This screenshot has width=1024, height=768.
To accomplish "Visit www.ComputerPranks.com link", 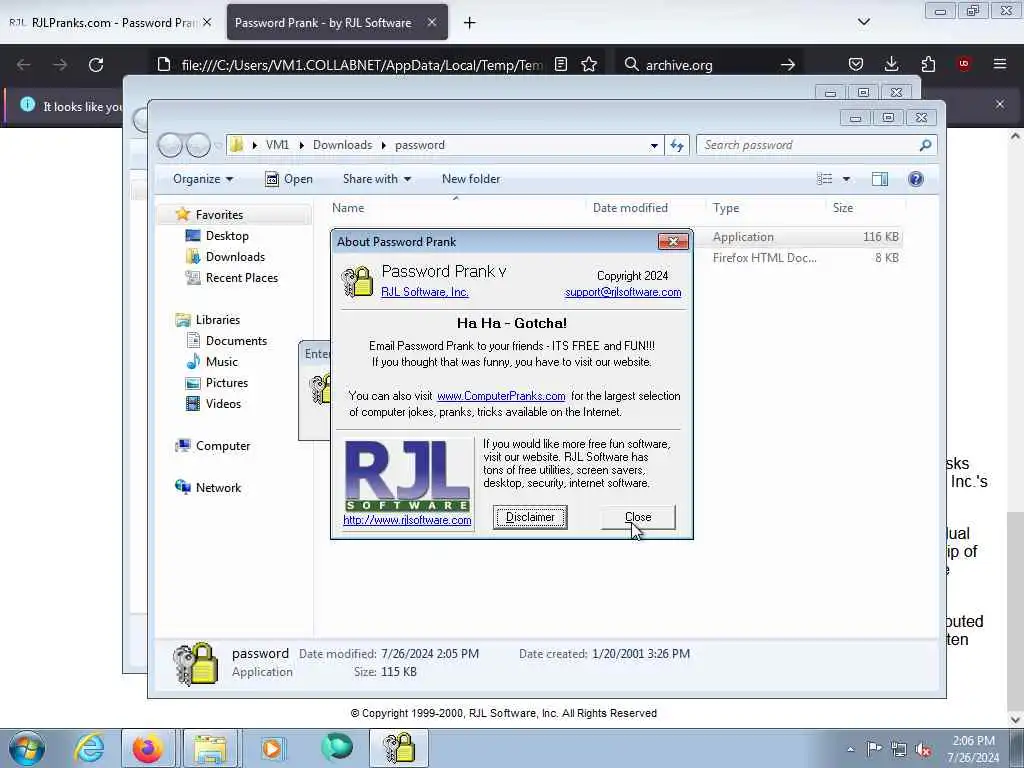I will coord(501,396).
